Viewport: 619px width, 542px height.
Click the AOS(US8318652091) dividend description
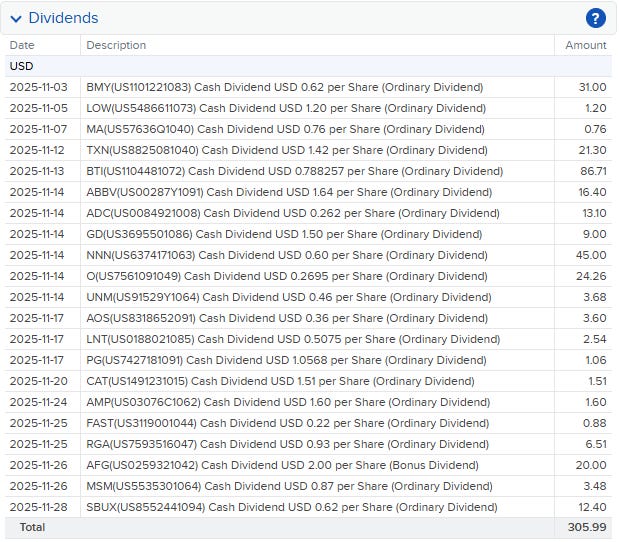pyautogui.click(x=287, y=318)
